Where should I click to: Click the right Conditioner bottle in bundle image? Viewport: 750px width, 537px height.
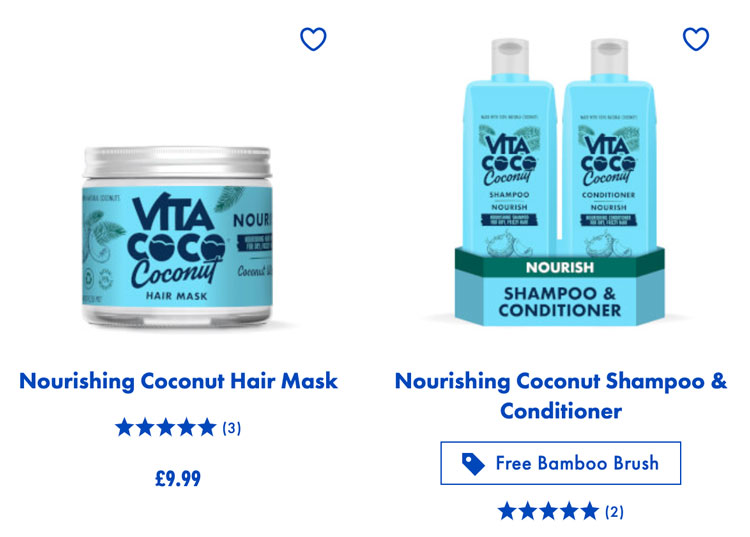[x=608, y=146]
